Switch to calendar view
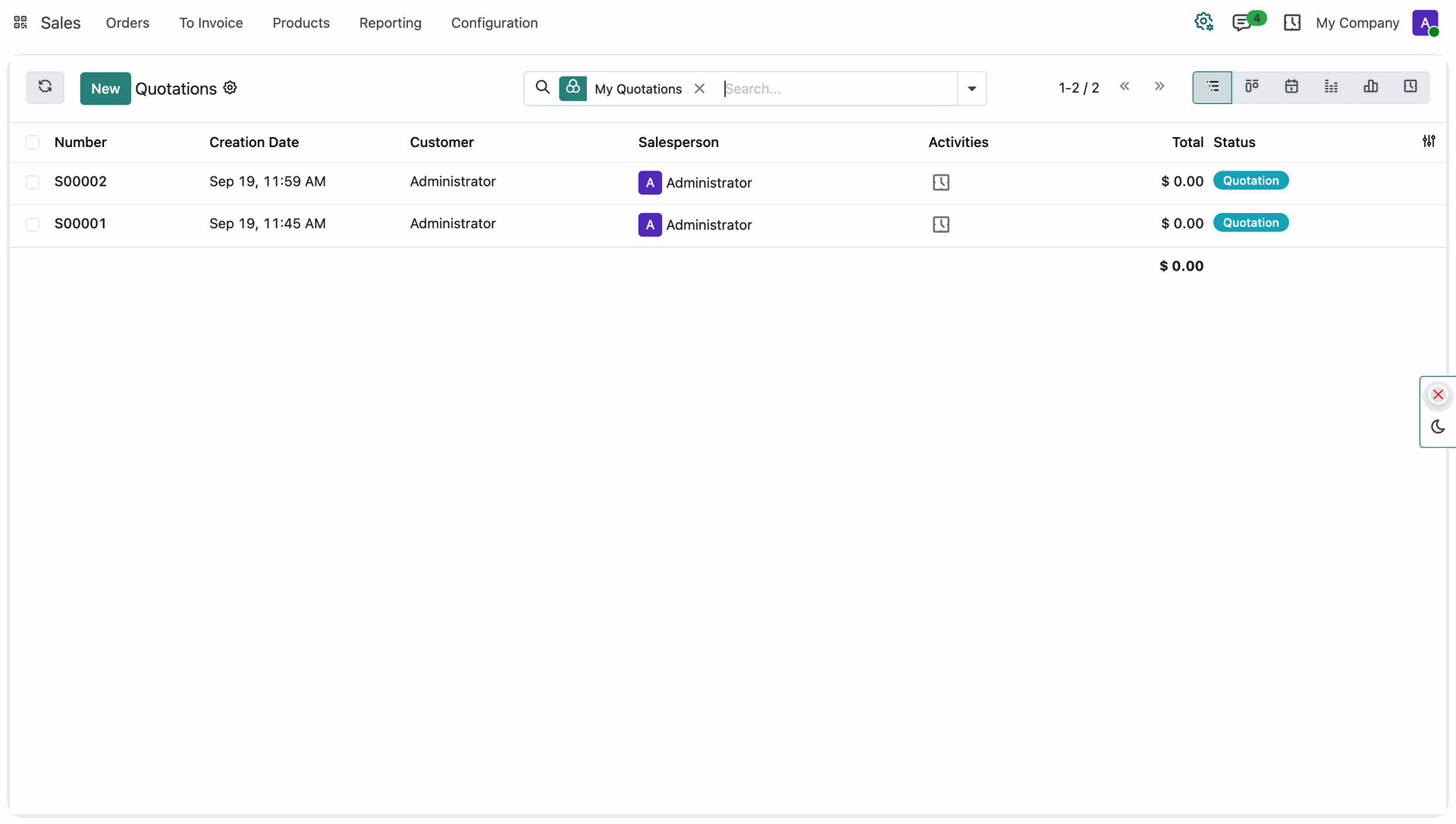This screenshot has width=1456, height=824. click(1291, 87)
